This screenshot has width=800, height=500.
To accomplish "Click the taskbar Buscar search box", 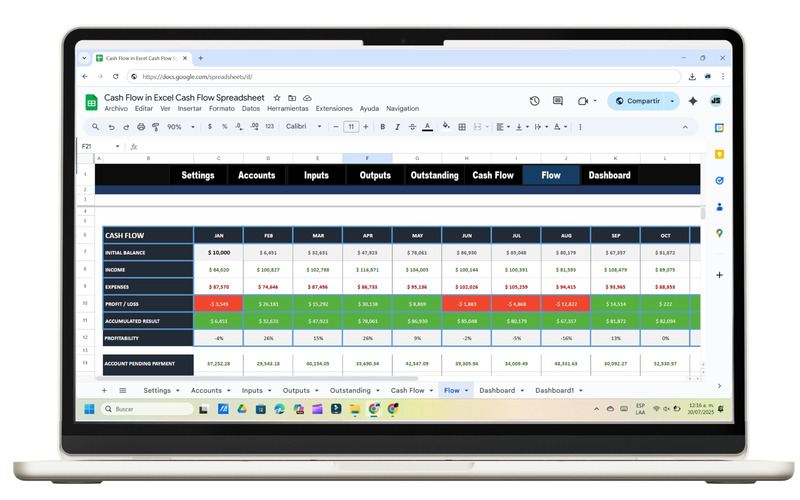I will point(147,409).
